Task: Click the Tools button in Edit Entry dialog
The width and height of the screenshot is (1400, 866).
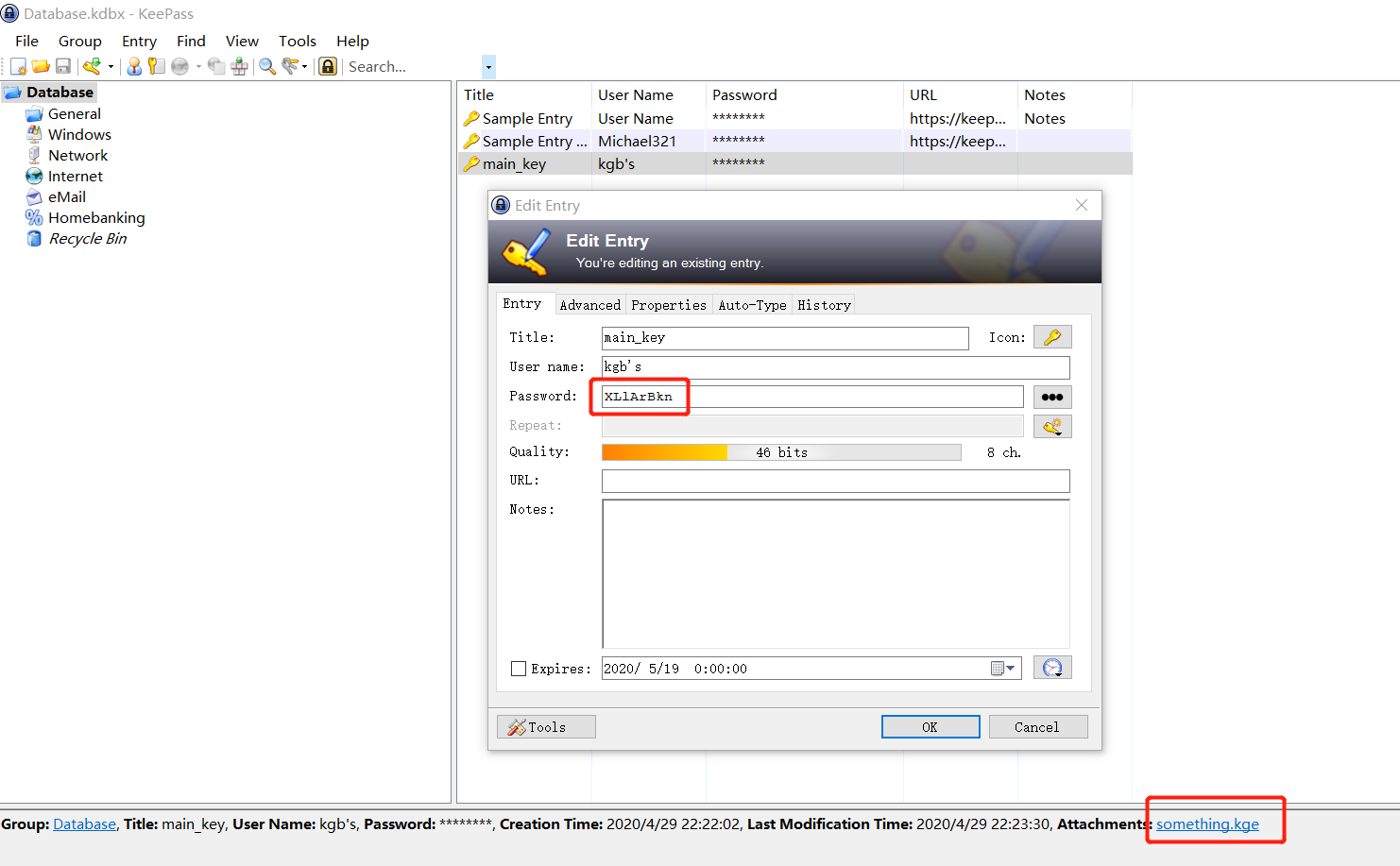Action: click(x=546, y=726)
